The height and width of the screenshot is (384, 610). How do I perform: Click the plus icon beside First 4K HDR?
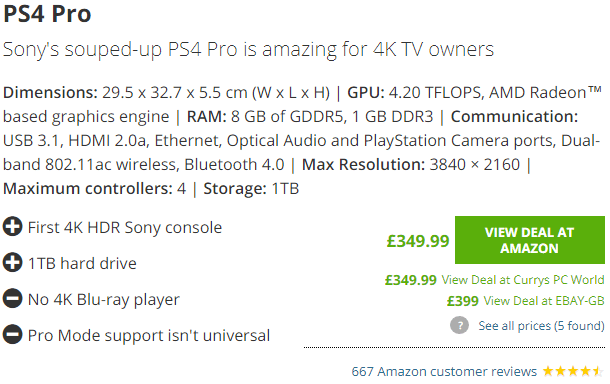(x=12, y=227)
